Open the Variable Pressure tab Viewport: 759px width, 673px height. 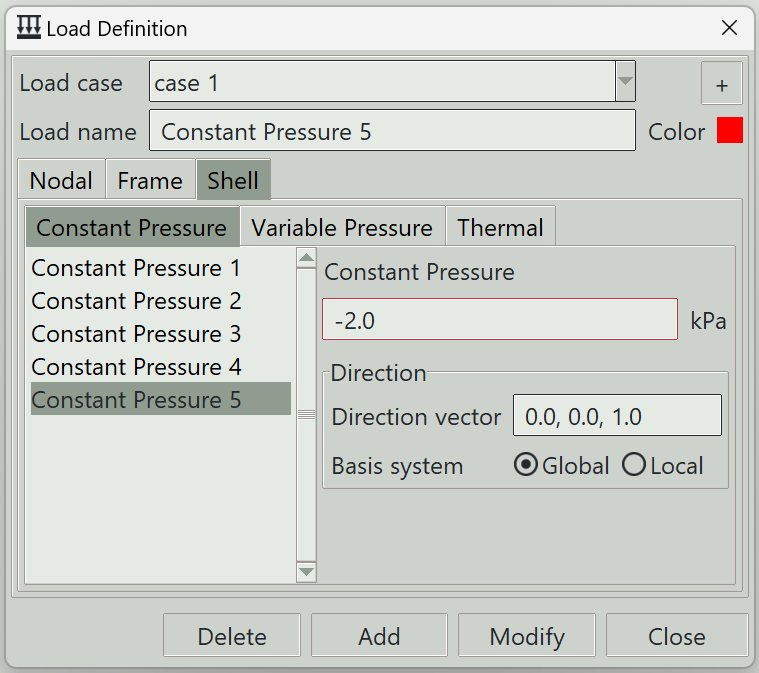342,227
